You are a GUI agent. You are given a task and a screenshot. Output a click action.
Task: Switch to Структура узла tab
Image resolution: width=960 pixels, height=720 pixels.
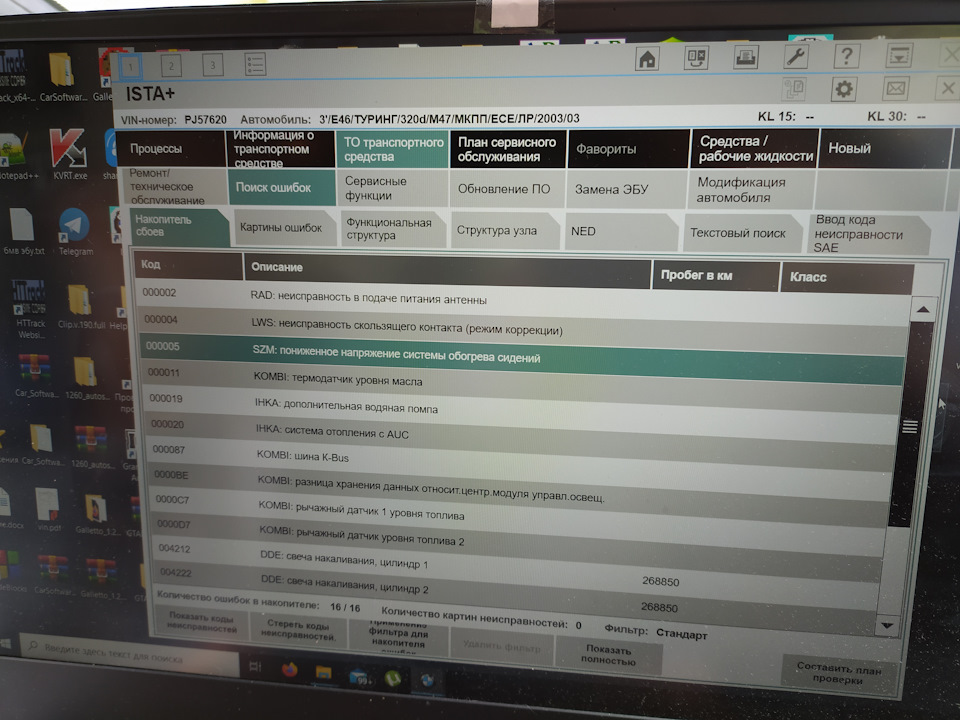point(504,230)
